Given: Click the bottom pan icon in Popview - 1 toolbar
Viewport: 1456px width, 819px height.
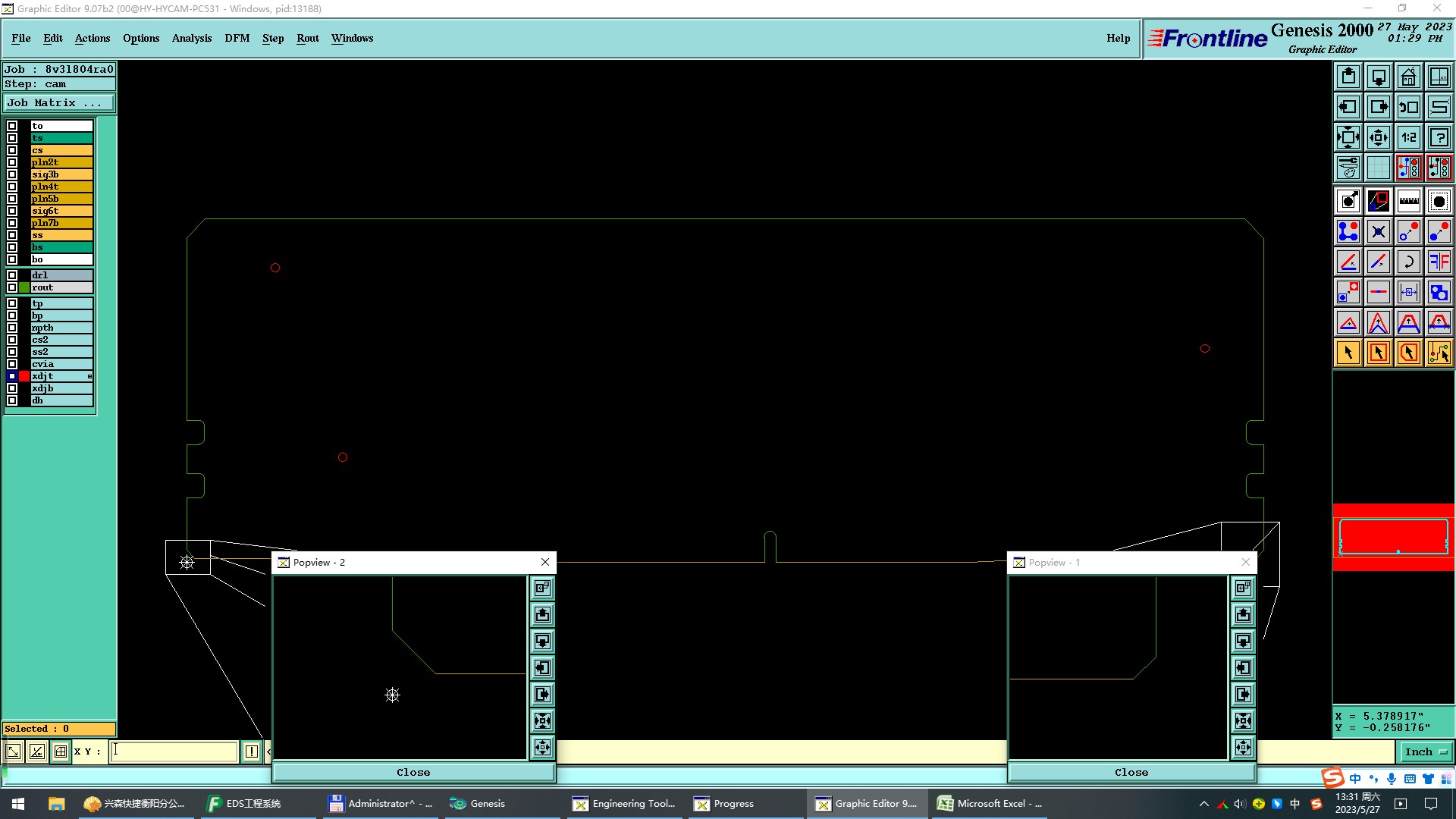Looking at the screenshot, I should click(1243, 748).
